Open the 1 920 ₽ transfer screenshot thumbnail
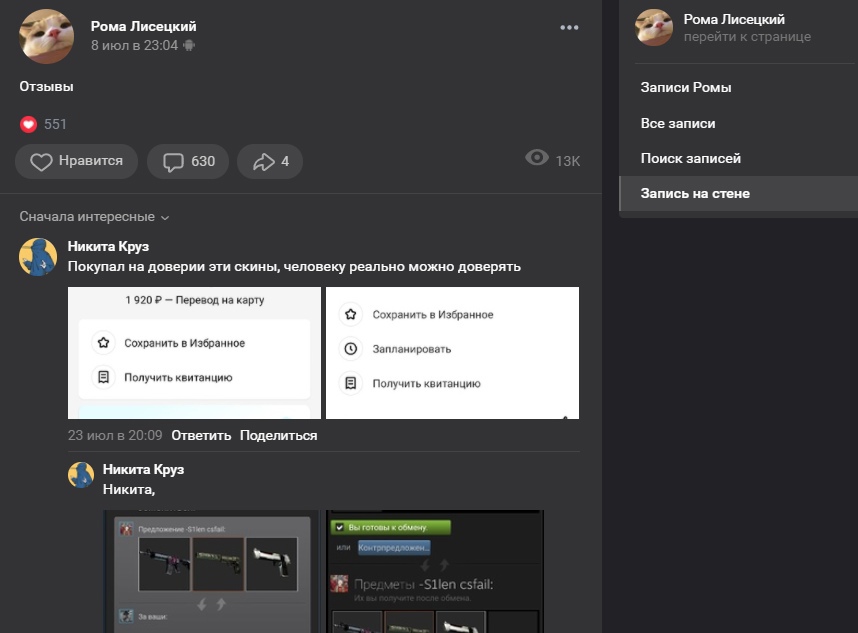 (x=194, y=353)
